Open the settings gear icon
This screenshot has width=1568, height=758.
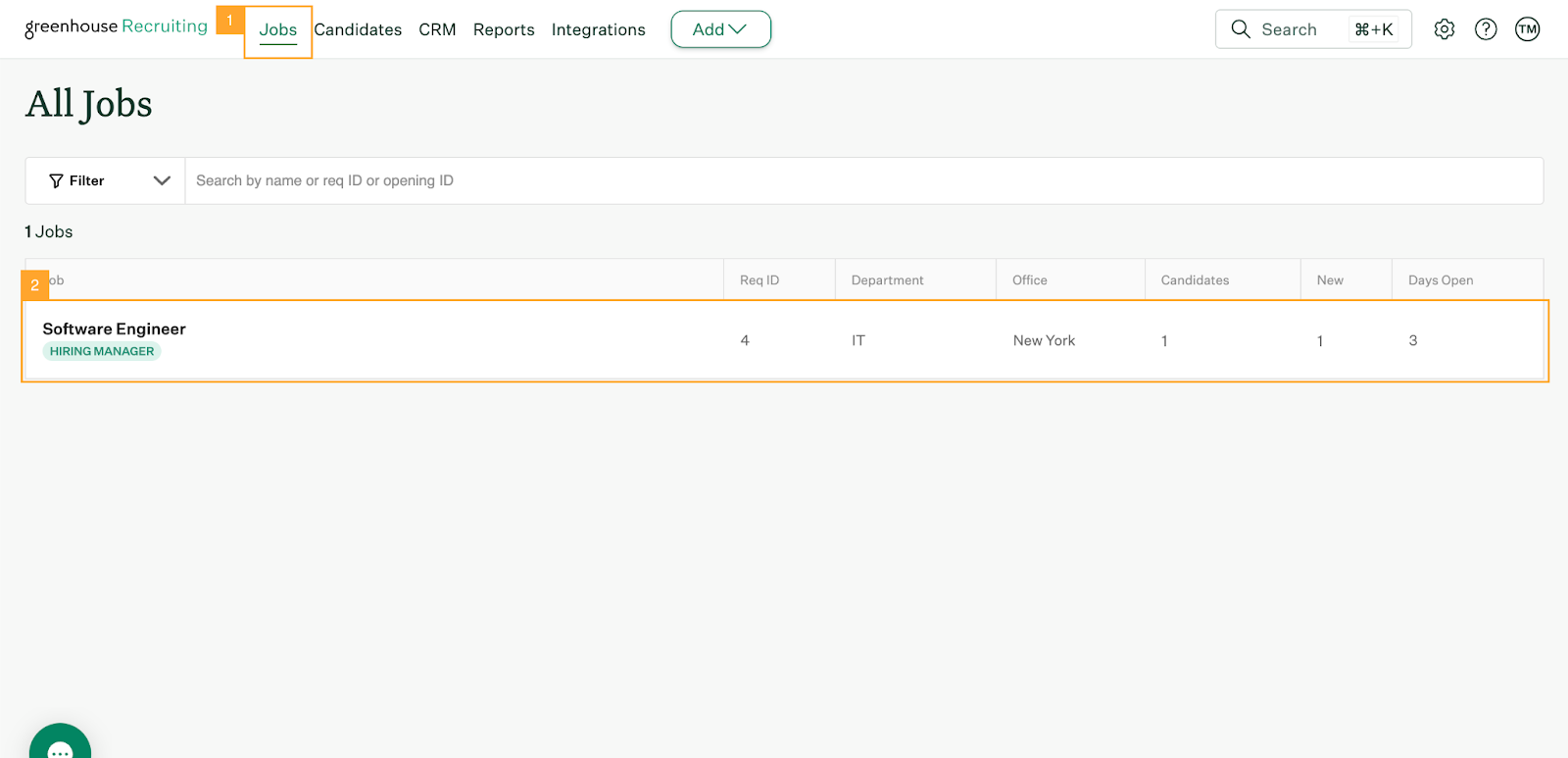pos(1444,29)
